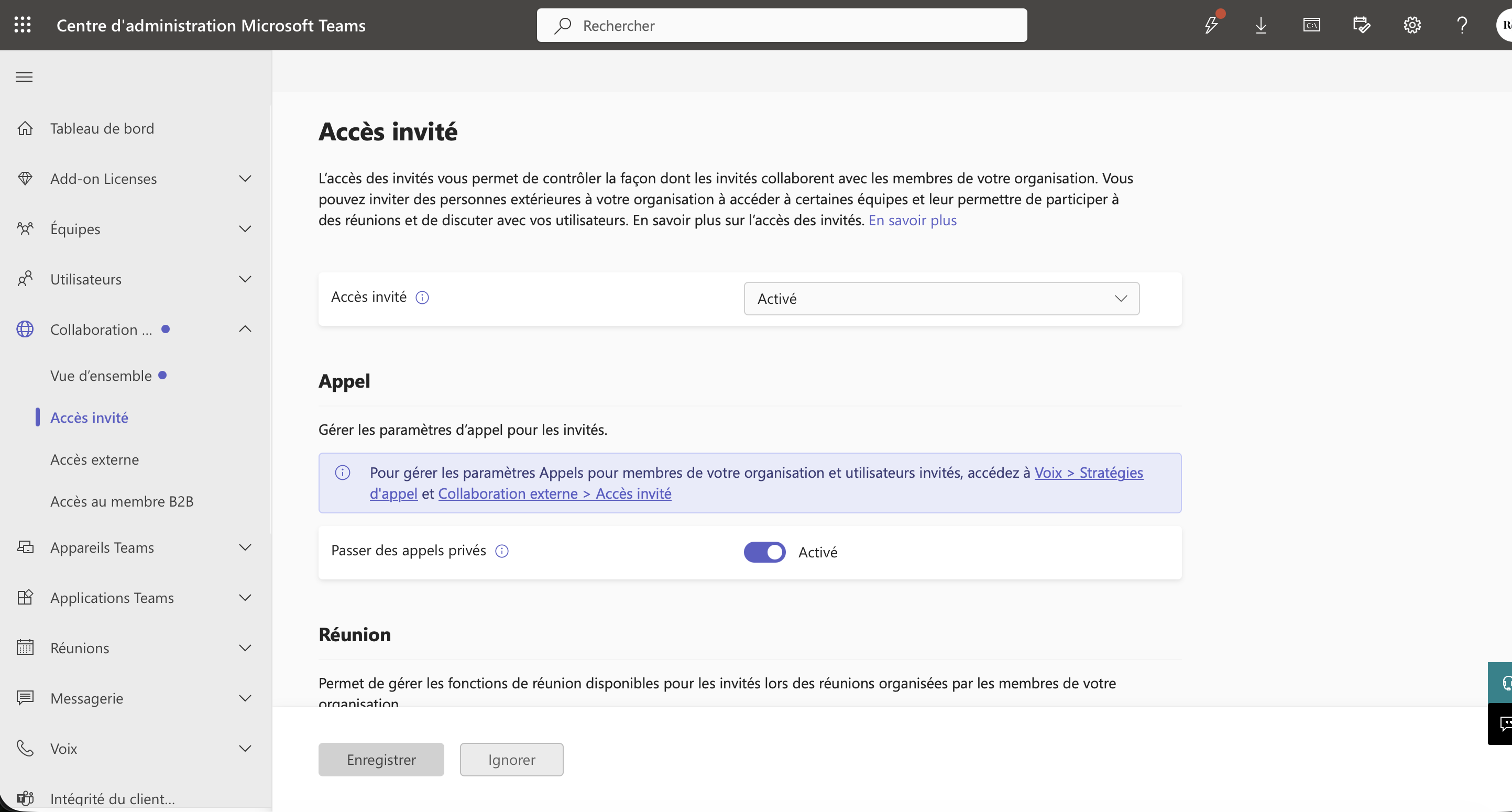Open the Intégrité du client menu item
The image size is (1512, 812).
(x=113, y=798)
